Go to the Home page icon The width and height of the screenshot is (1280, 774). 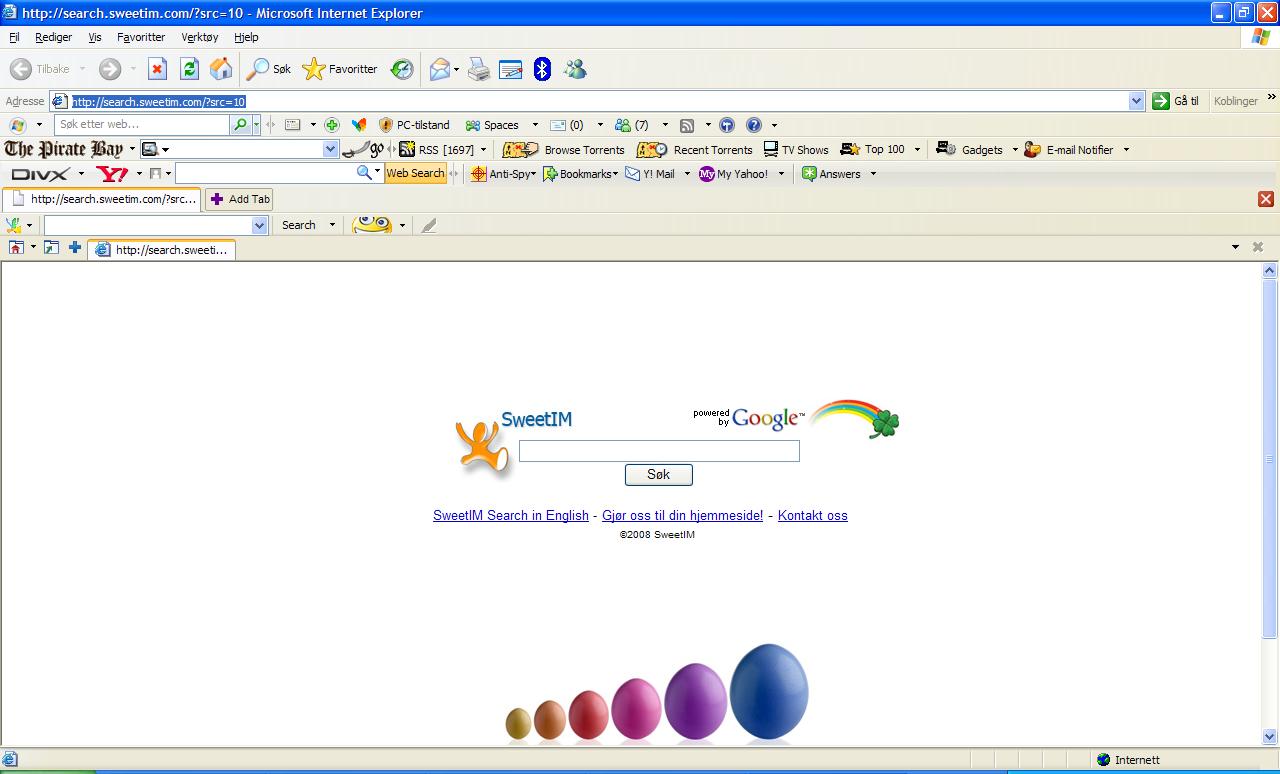coord(221,69)
